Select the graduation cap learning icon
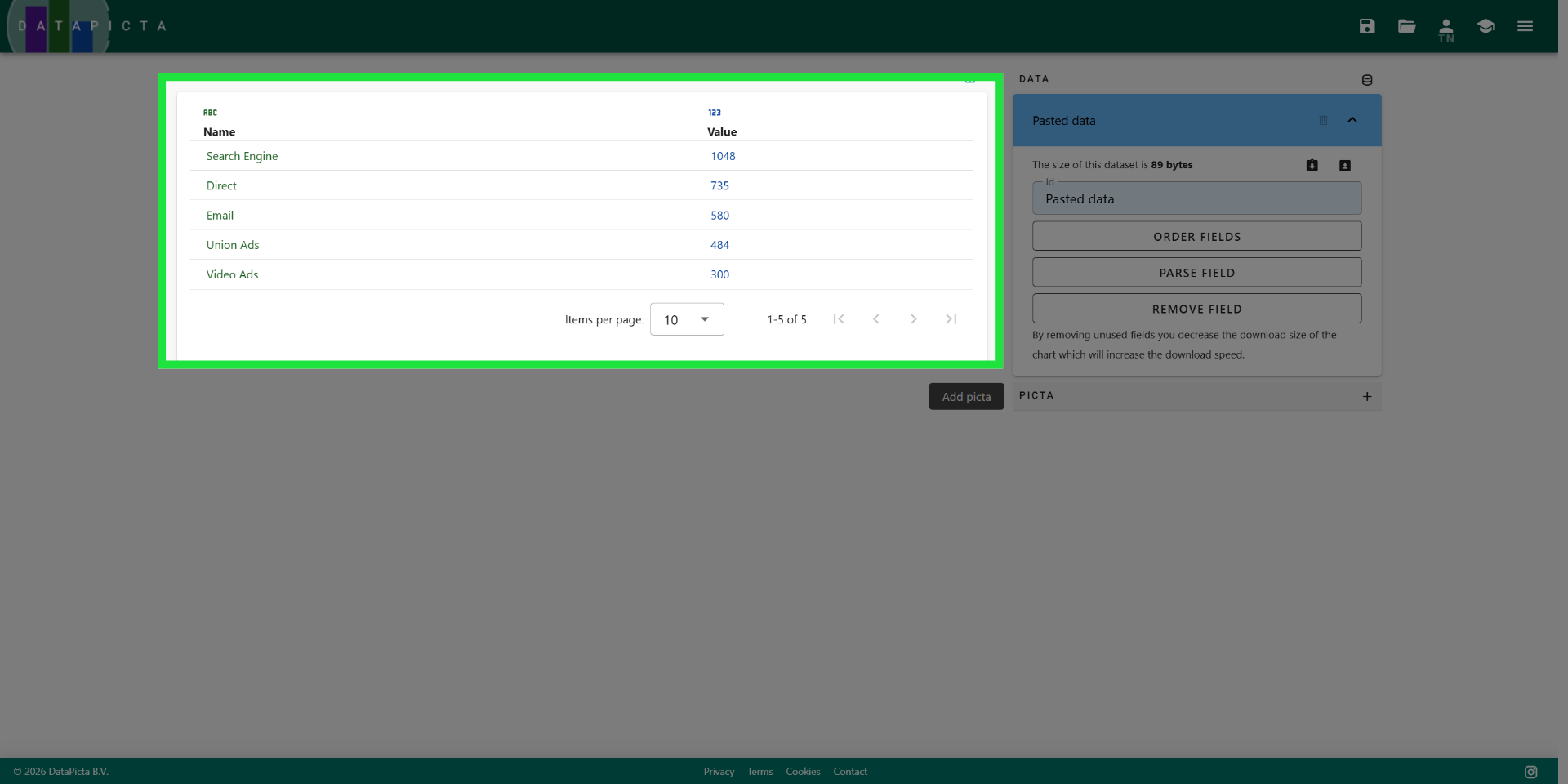 click(1486, 26)
